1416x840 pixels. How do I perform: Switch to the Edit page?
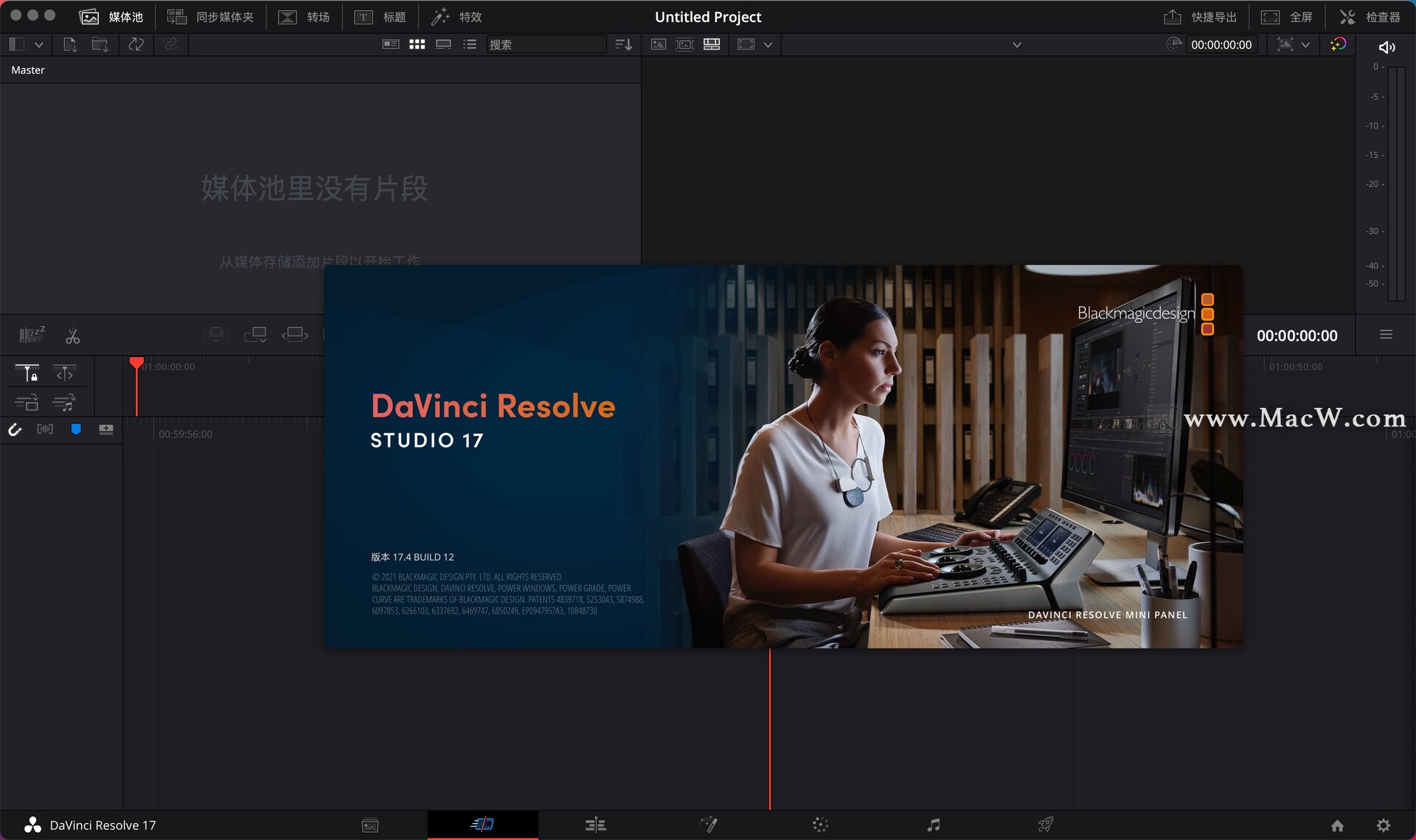(x=596, y=825)
